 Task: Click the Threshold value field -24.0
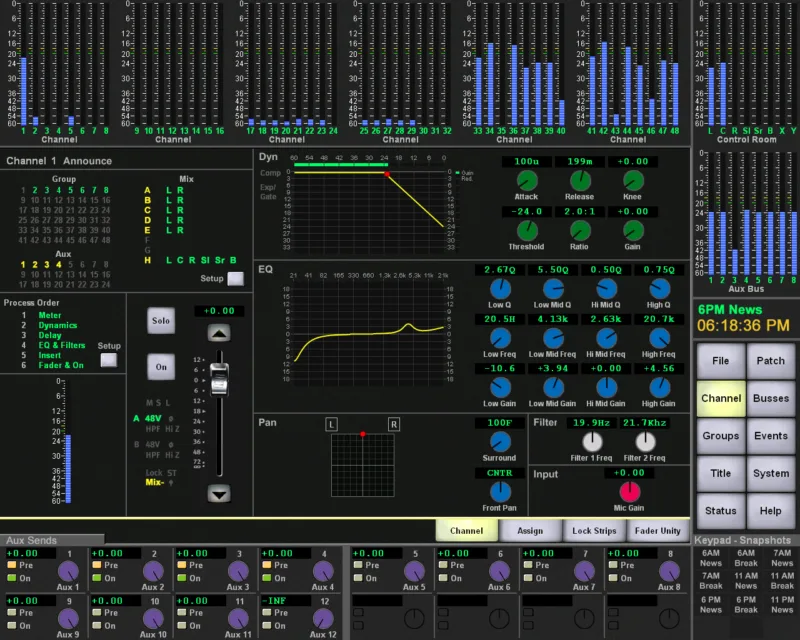[527, 211]
